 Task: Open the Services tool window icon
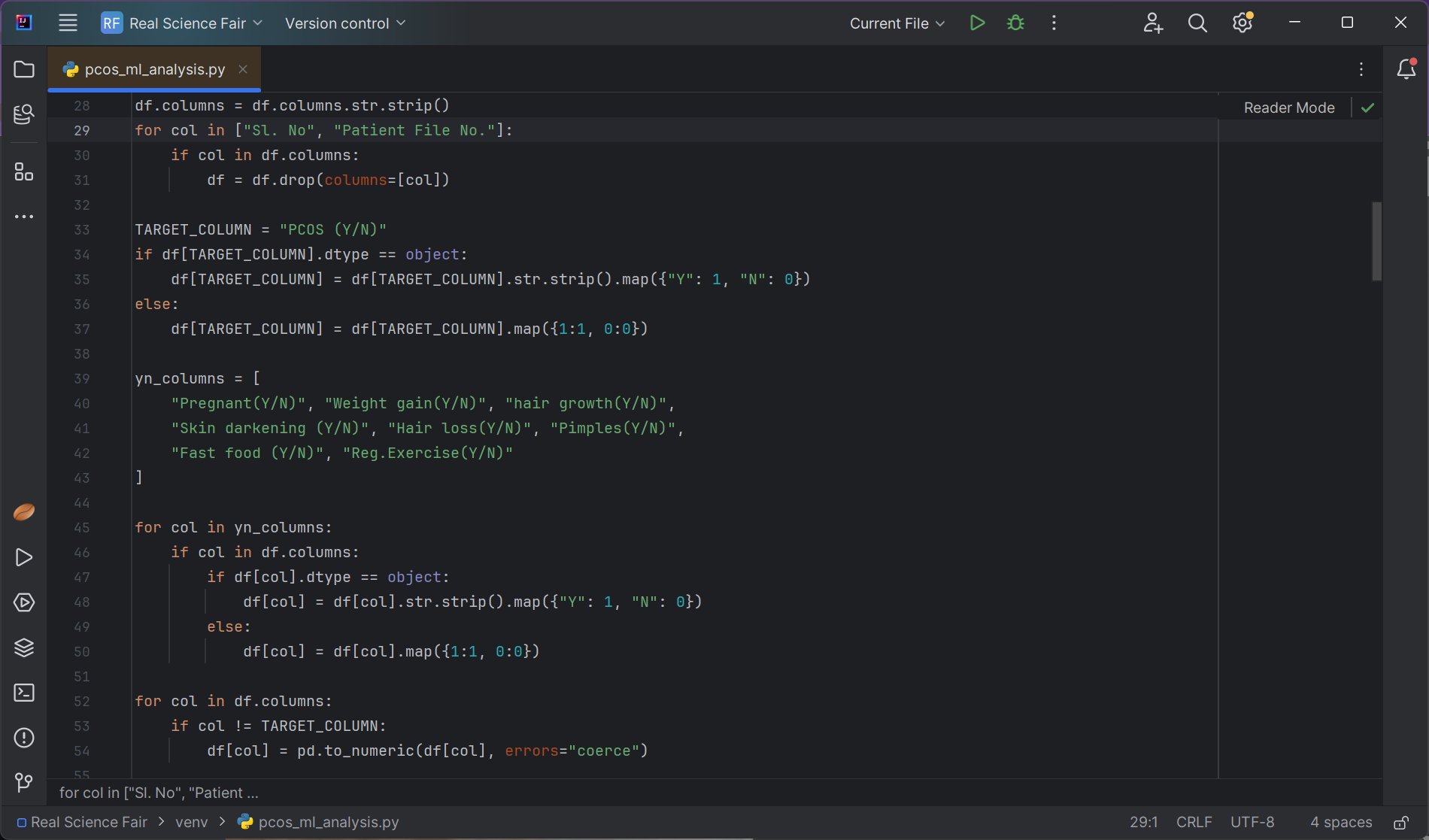(x=24, y=602)
